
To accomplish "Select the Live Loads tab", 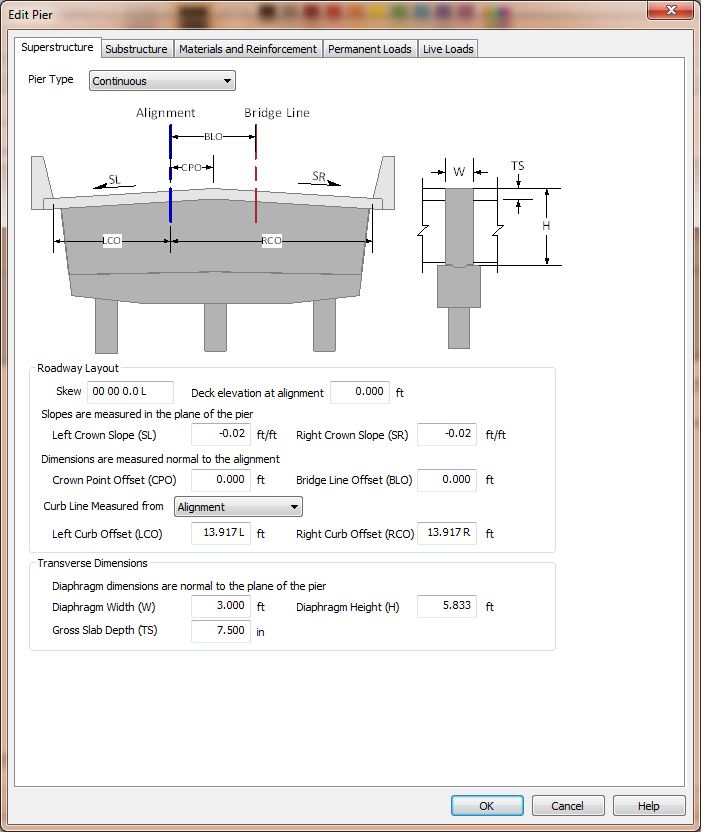I will pyautogui.click(x=447, y=49).
